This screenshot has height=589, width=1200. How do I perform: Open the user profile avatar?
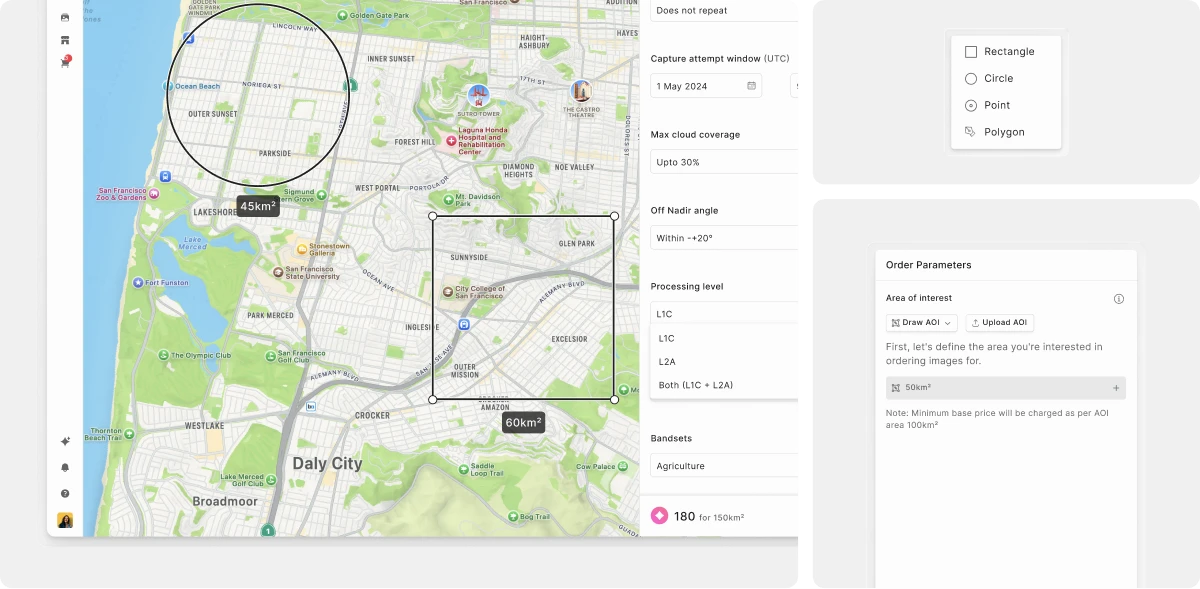tap(65, 520)
